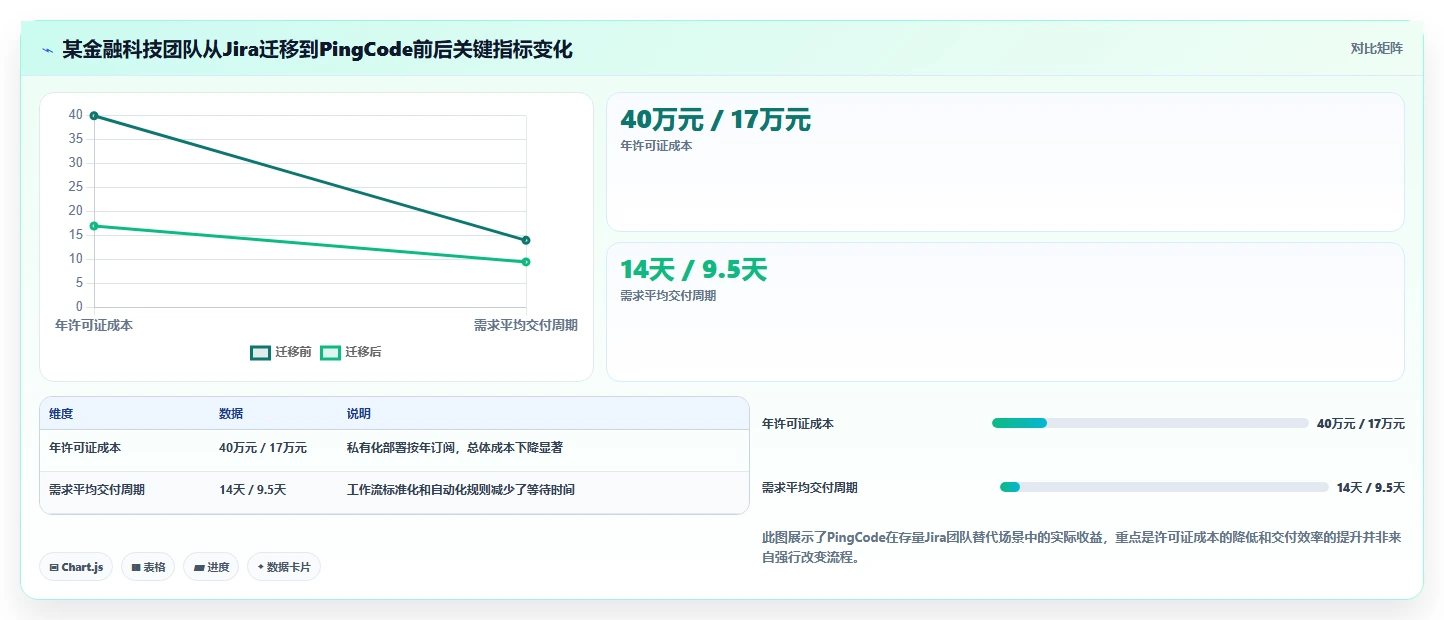This screenshot has height=620, width=1444.
Task: Click the 40万元 / 17万元 progress value
Action: (x=1361, y=424)
